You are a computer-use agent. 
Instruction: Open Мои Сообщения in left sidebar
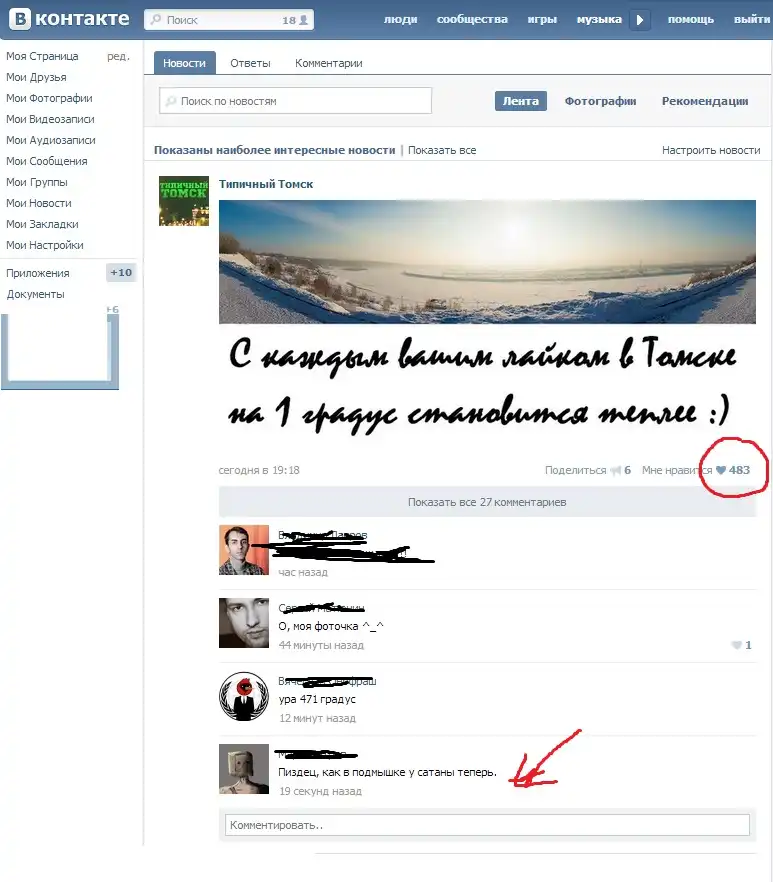coord(46,161)
